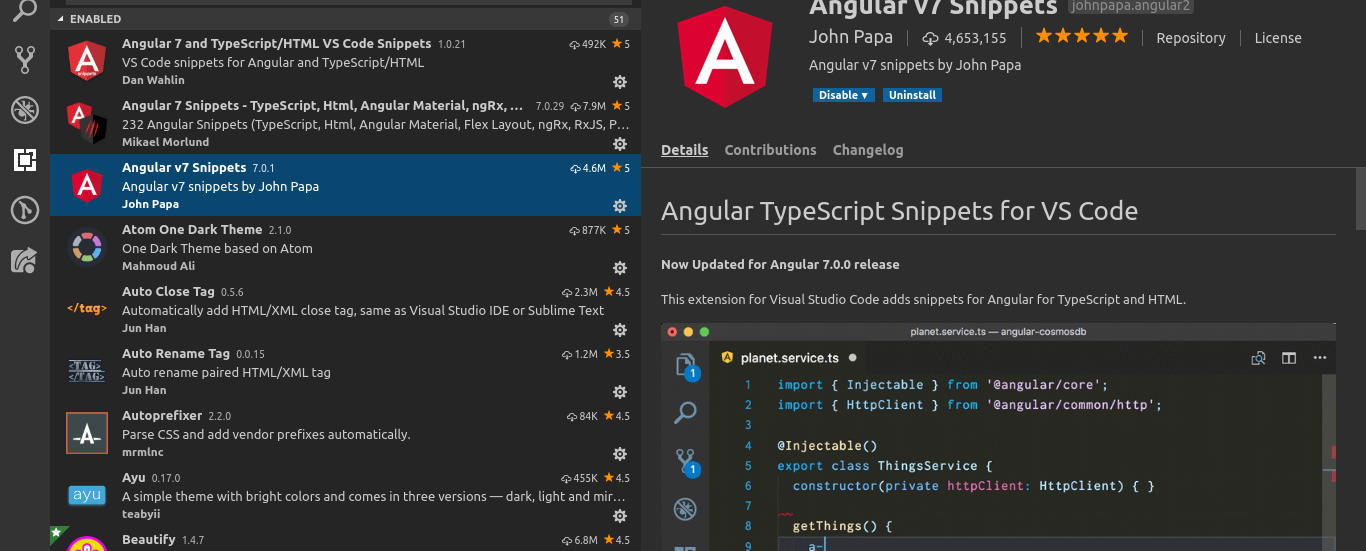Open the Disable dropdown button
This screenshot has width=1366, height=551.
(844, 95)
